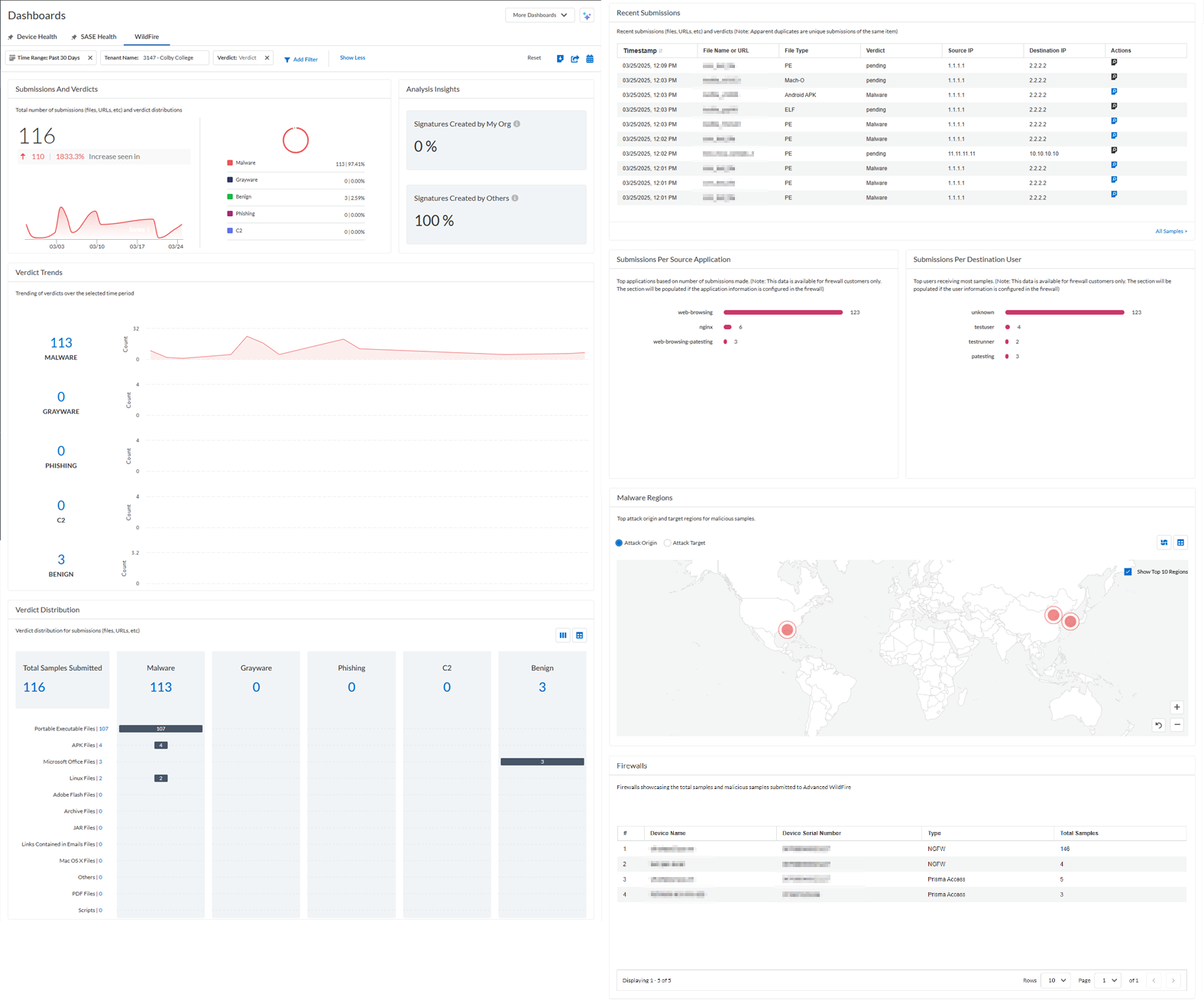Click the Microsoft Office Files count 3
This screenshot has width=1204, height=1000.
coord(100,762)
